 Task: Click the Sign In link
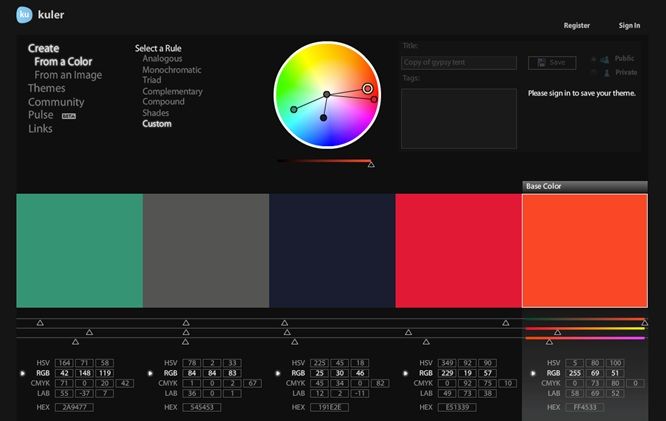629,26
